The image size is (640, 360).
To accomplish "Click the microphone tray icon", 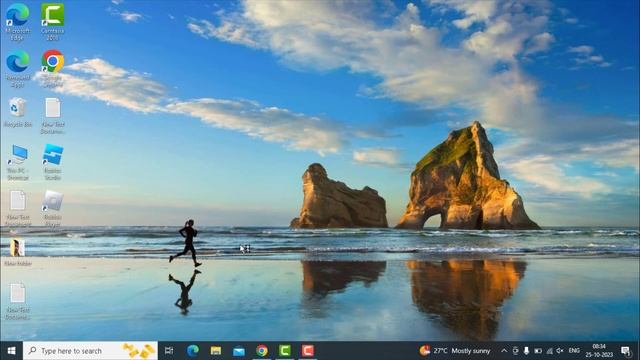I will click(527, 351).
